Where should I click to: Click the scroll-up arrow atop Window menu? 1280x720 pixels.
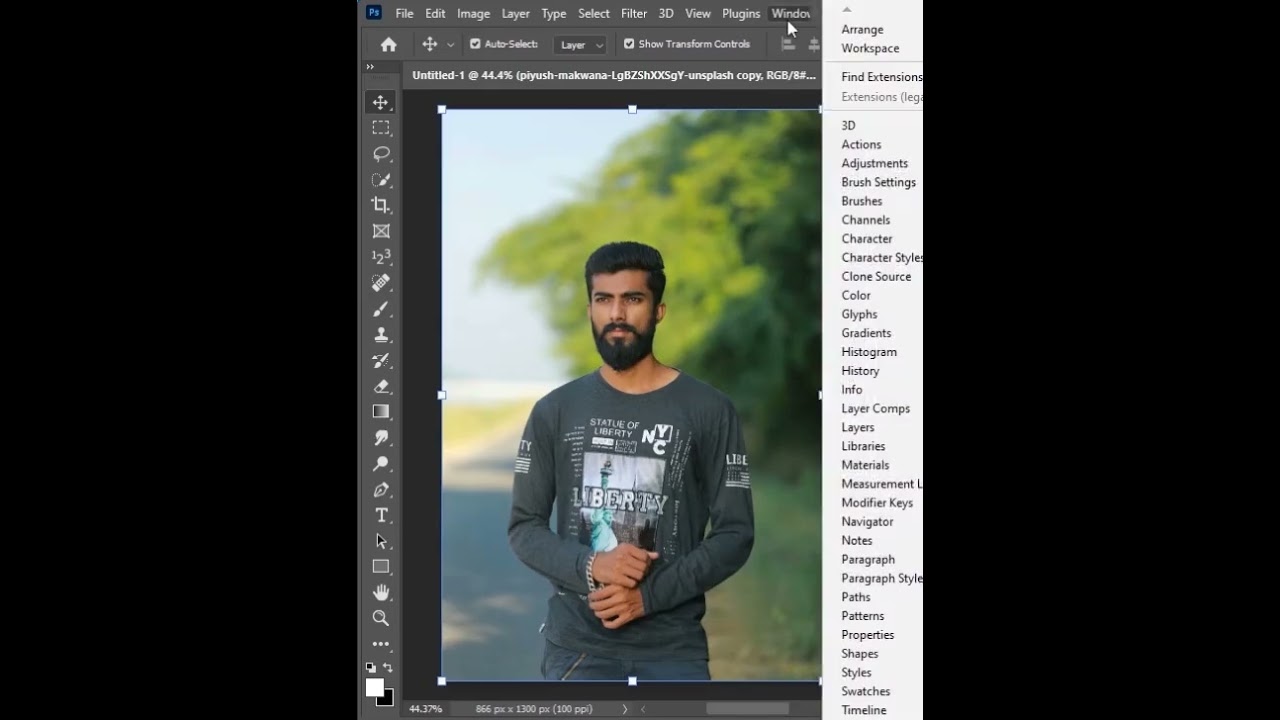(847, 9)
